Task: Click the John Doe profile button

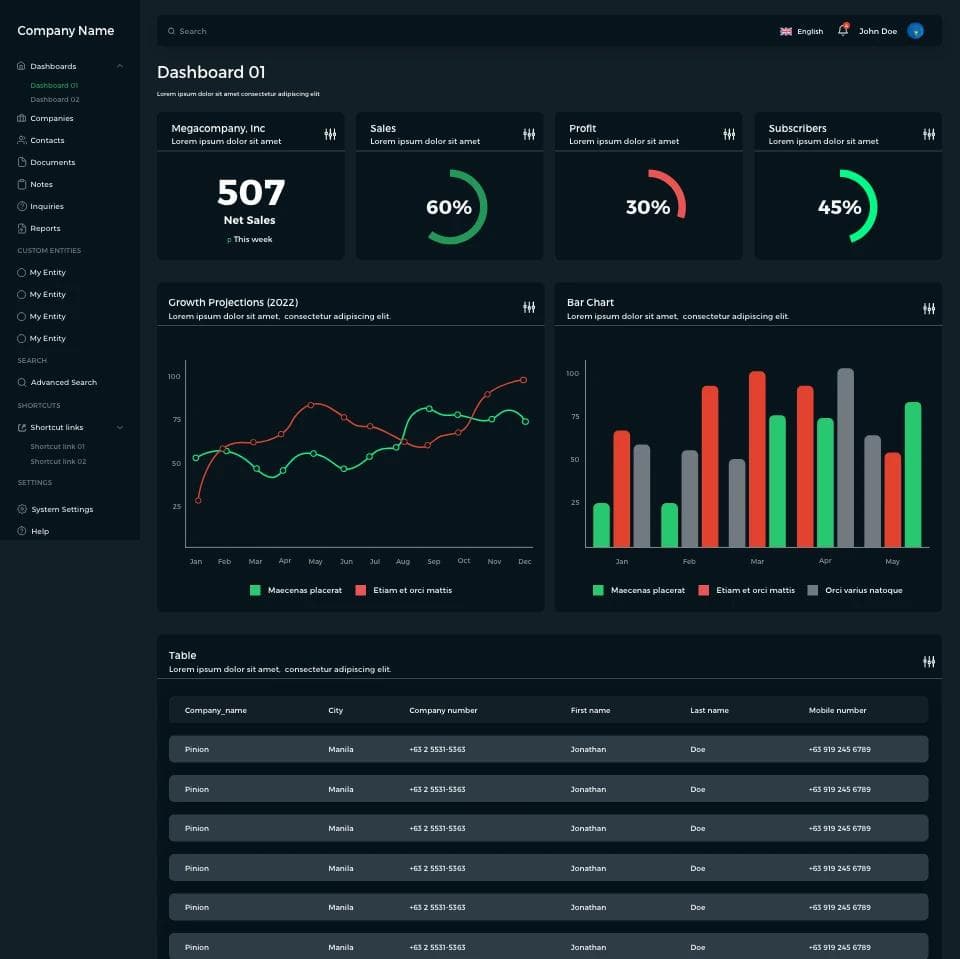Action: [x=877, y=31]
